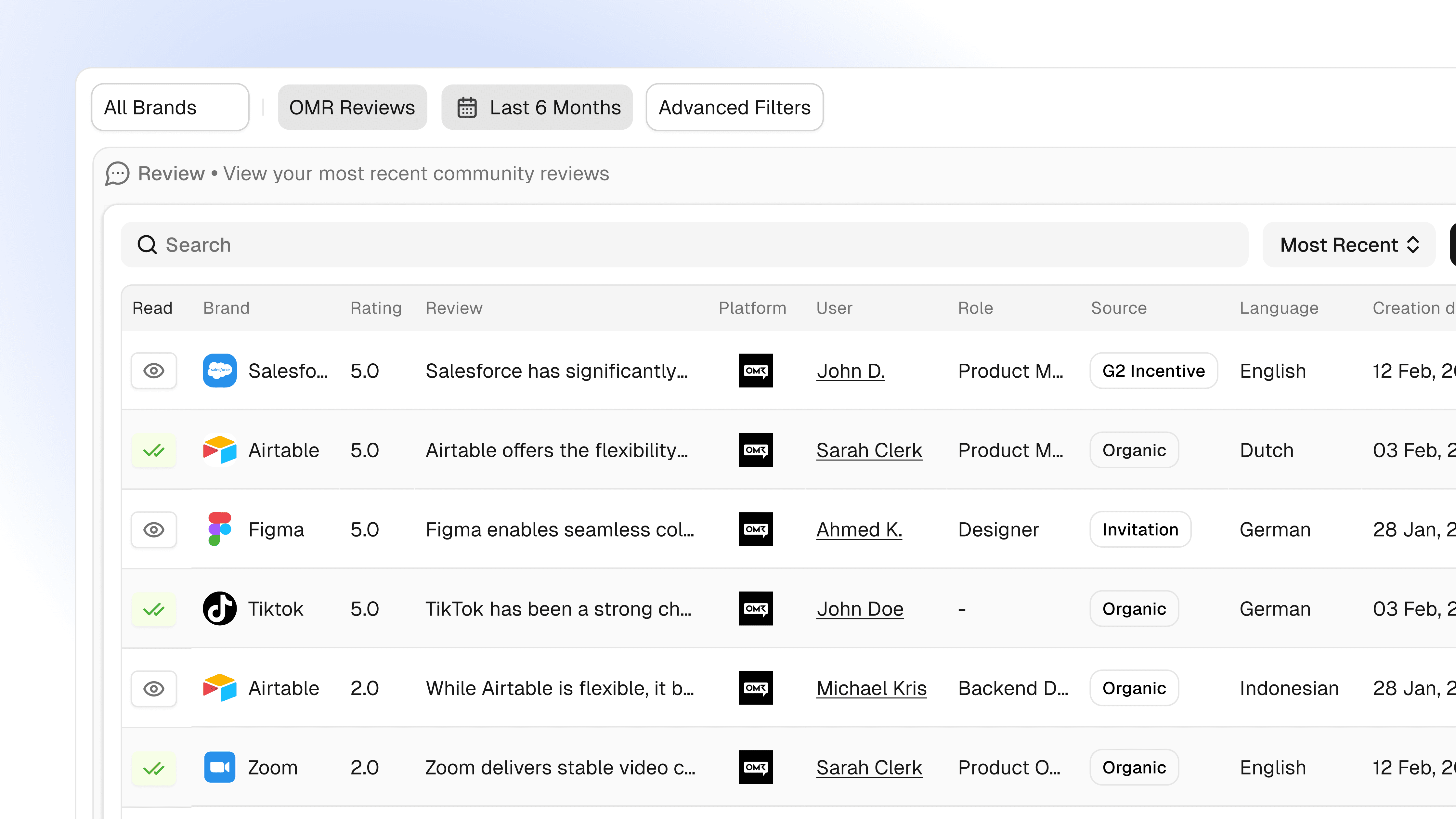Image resolution: width=1456 pixels, height=819 pixels.
Task: Click the calendar icon in date filter
Action: click(467, 107)
